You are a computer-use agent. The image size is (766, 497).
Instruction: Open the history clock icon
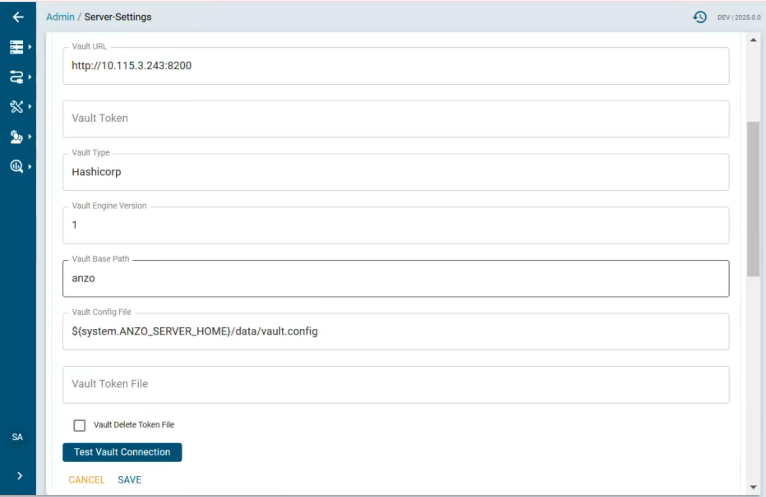click(700, 17)
